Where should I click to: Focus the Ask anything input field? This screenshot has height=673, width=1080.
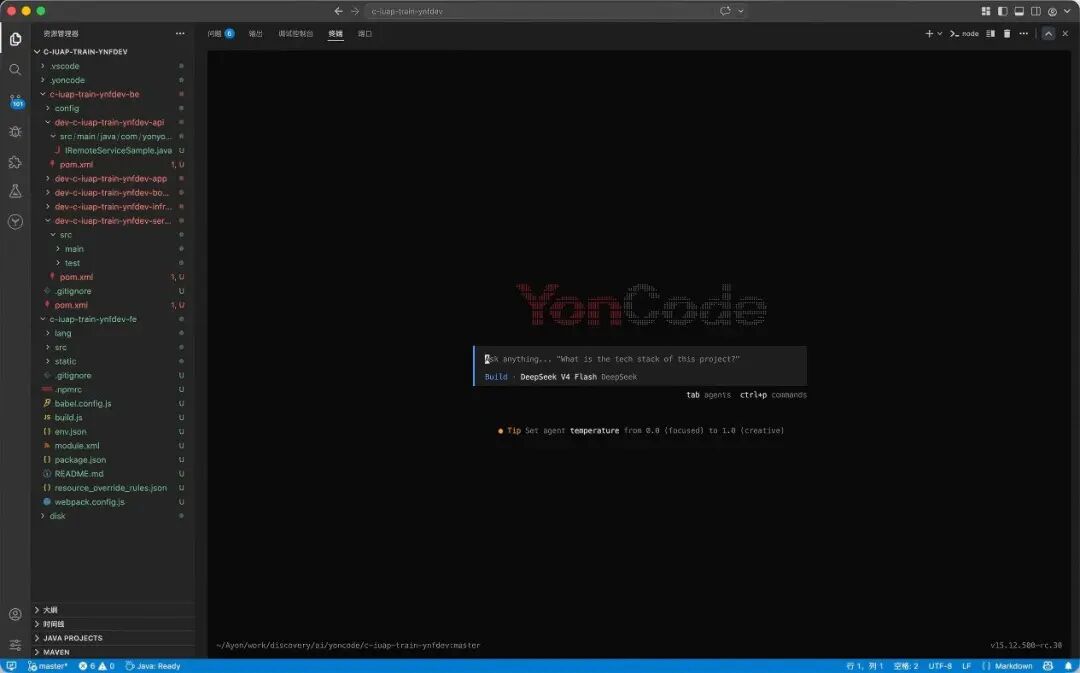(x=641, y=359)
